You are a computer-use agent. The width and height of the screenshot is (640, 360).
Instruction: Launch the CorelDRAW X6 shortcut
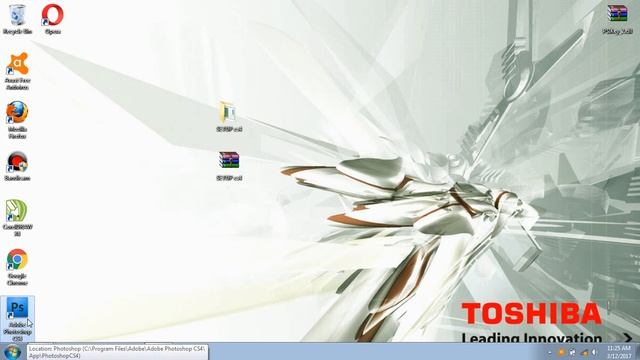pyautogui.click(x=17, y=218)
